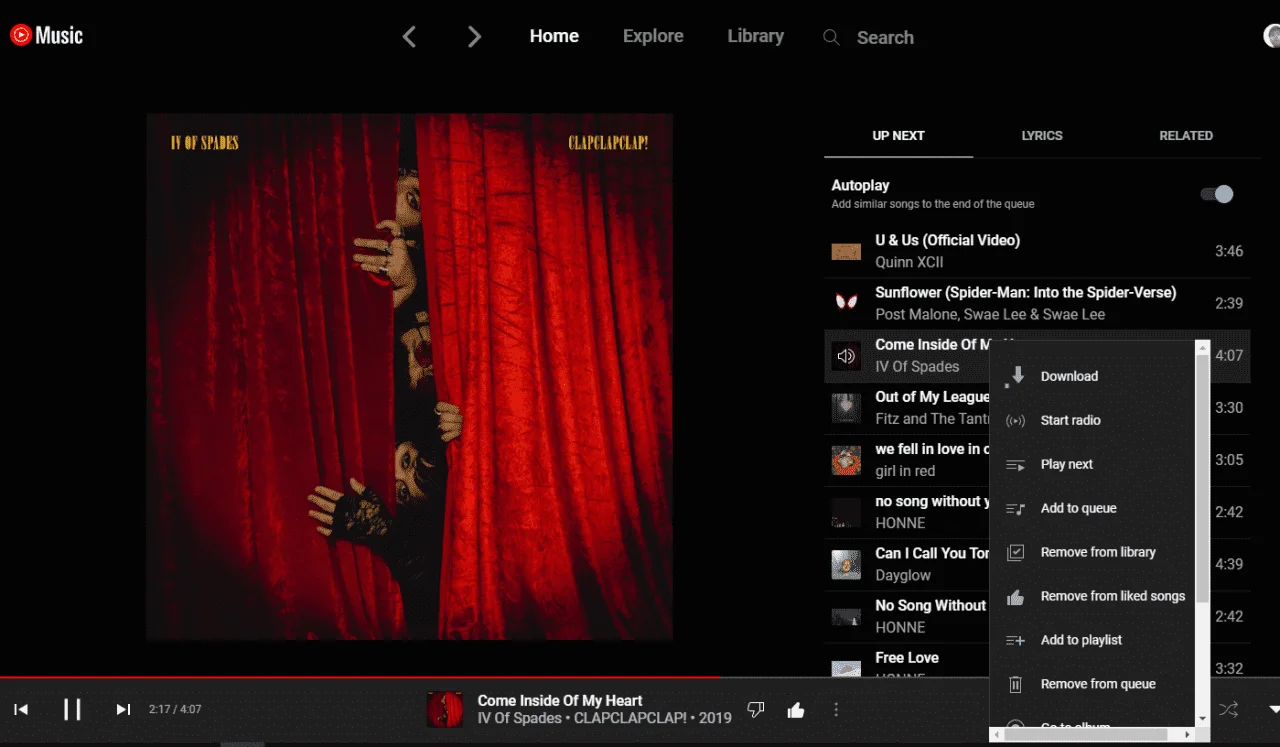This screenshot has height=747, width=1280.
Task: Open the Explore page
Action: click(653, 36)
